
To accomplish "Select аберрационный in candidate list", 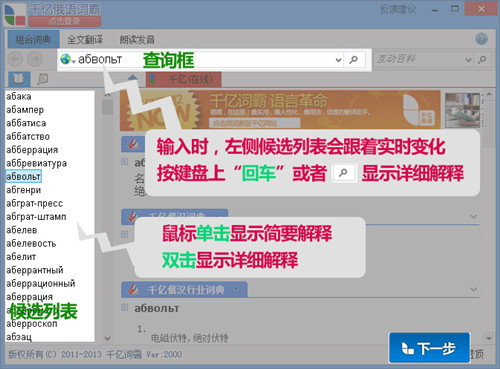I will coord(41,283).
